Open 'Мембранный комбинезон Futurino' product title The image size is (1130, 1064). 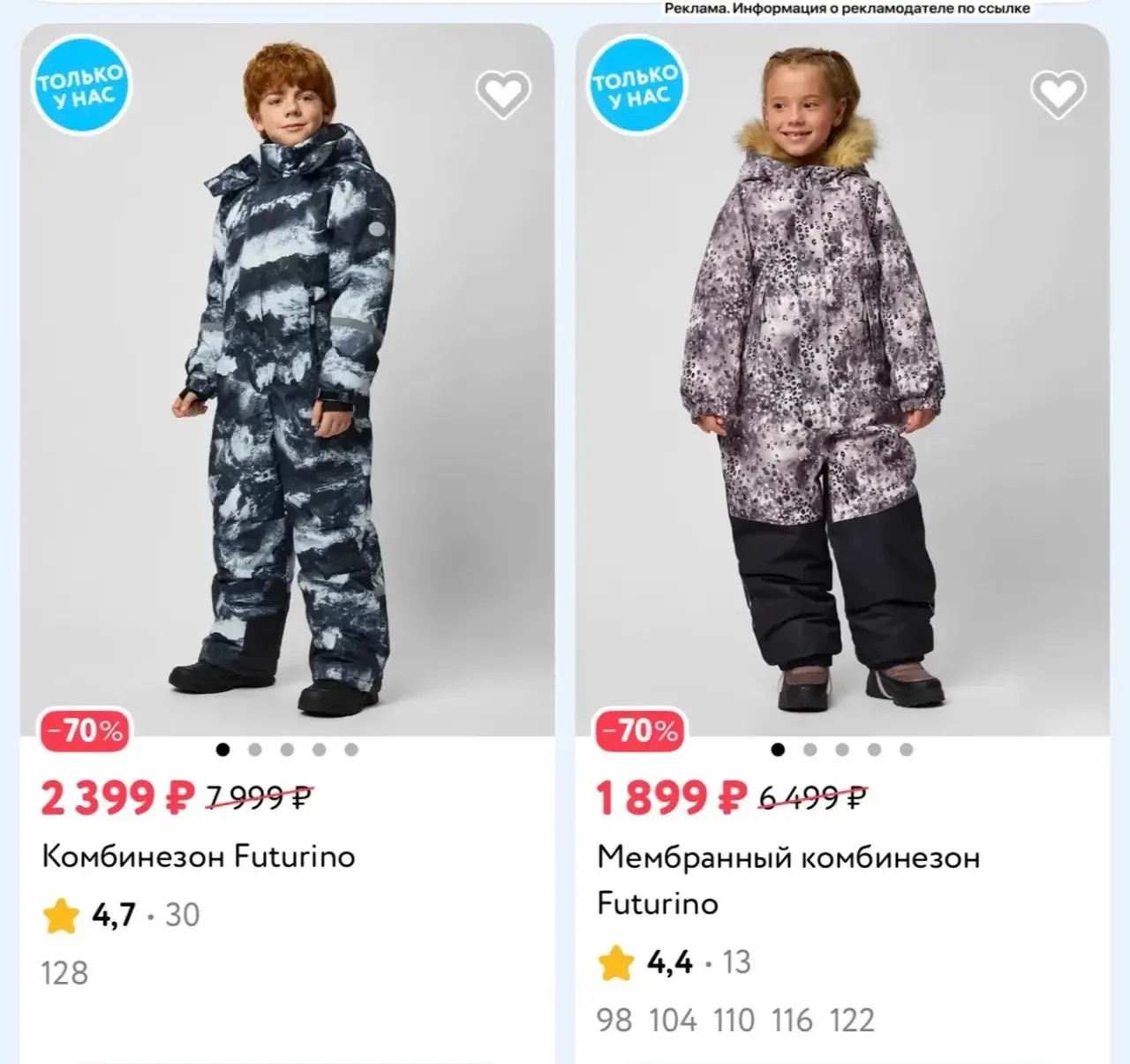point(788,880)
